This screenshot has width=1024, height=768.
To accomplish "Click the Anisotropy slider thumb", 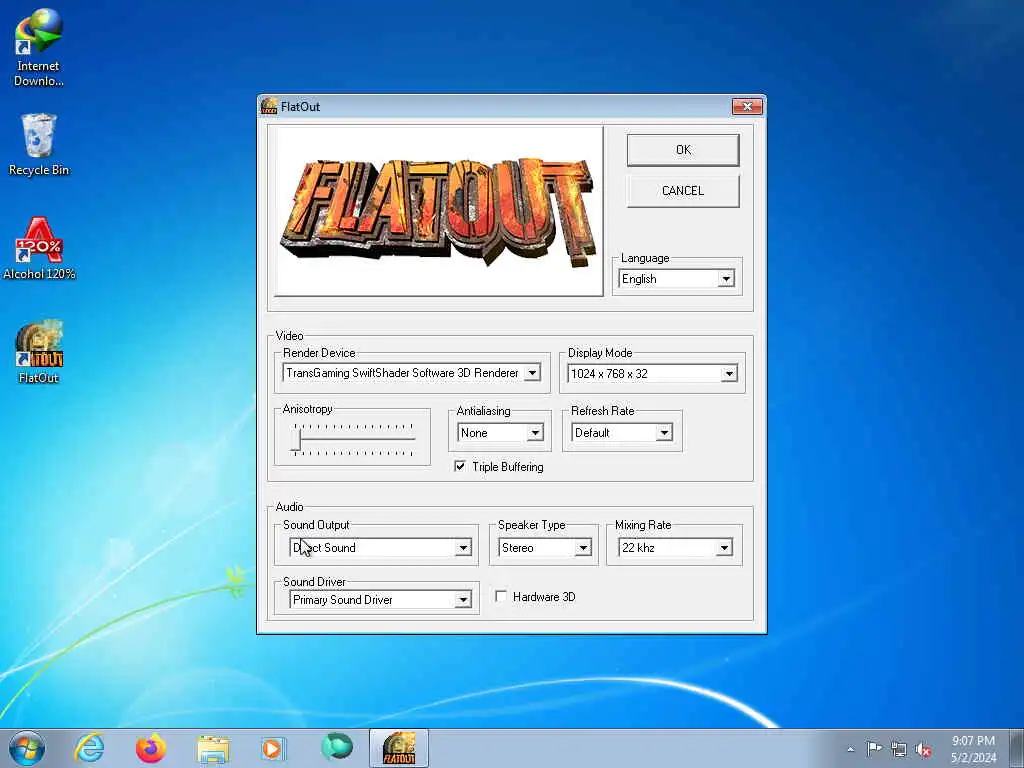I will 296,439.
